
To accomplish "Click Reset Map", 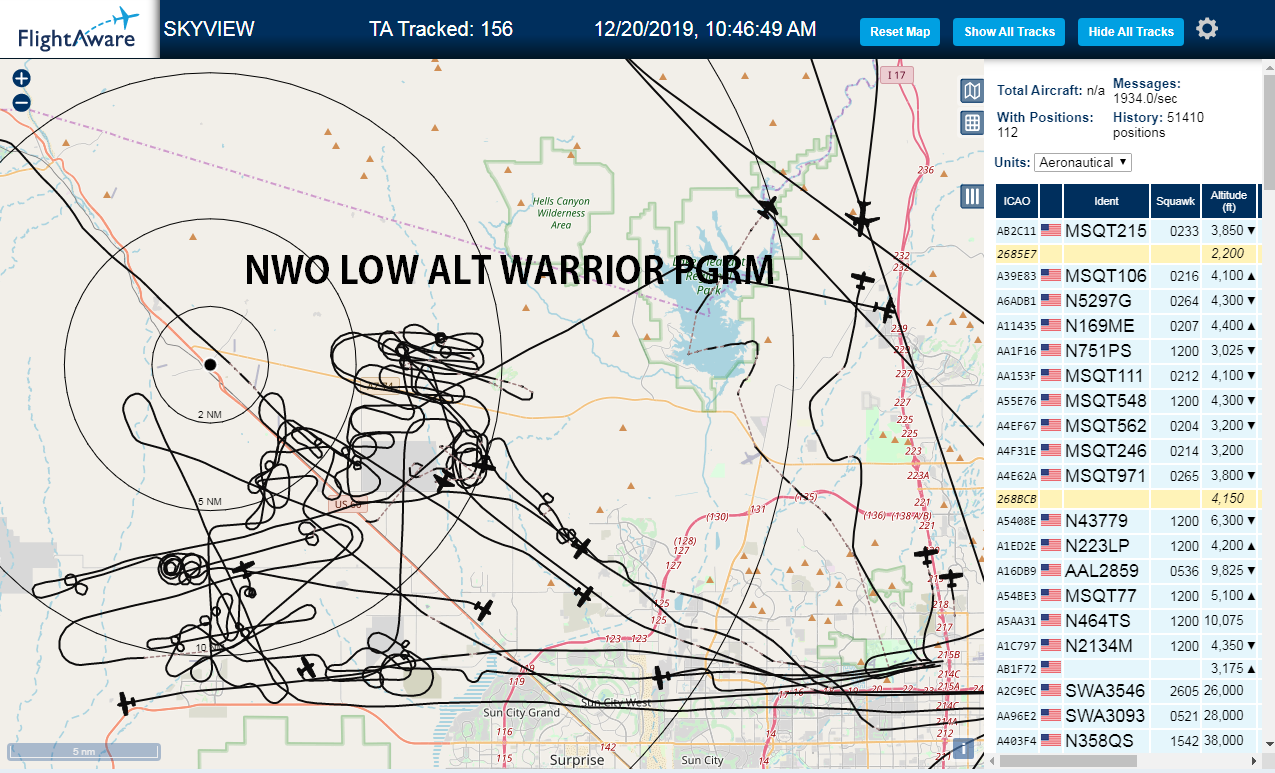I will pyautogui.click(x=900, y=32).
